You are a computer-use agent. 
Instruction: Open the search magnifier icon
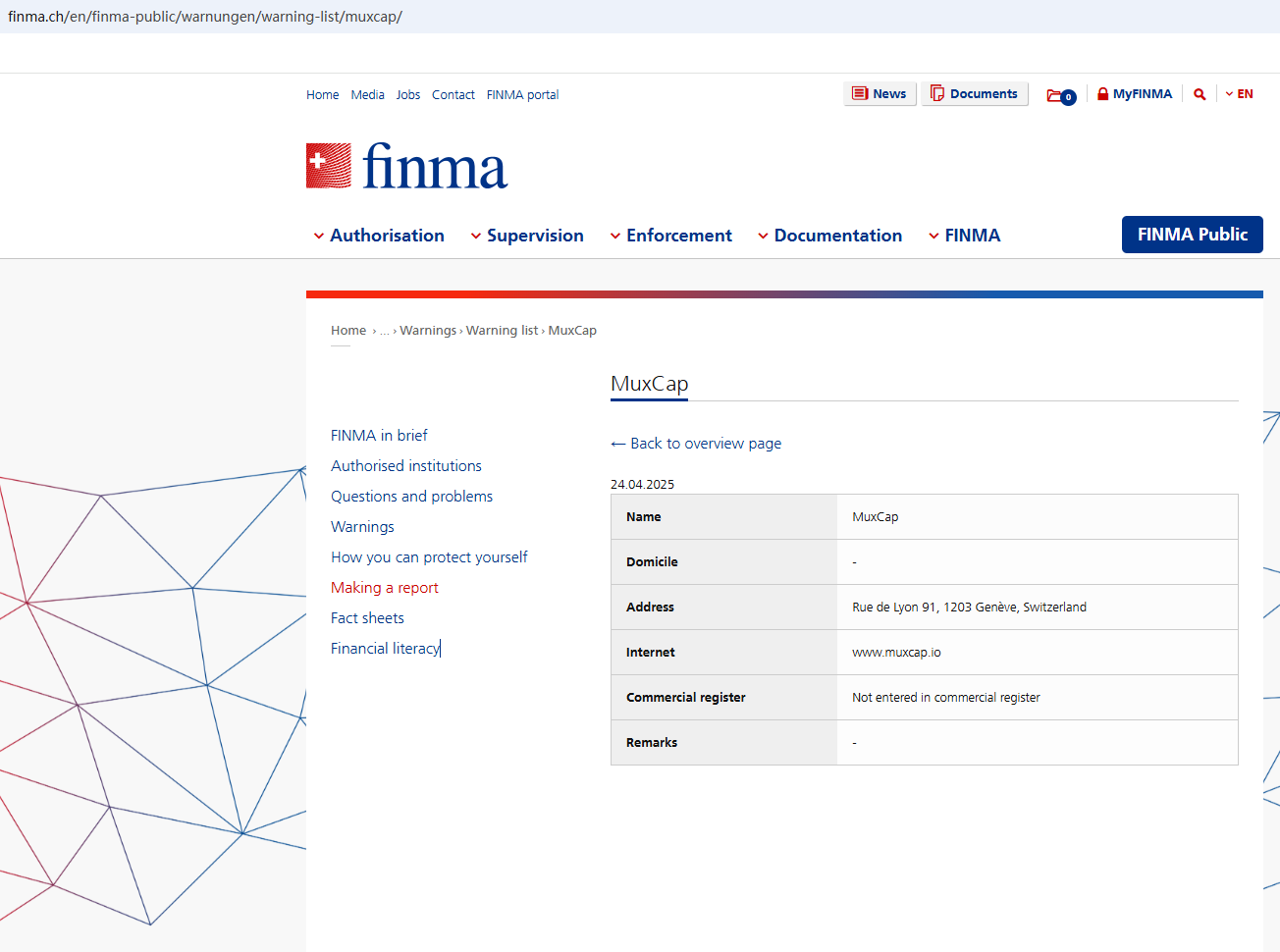[1200, 94]
